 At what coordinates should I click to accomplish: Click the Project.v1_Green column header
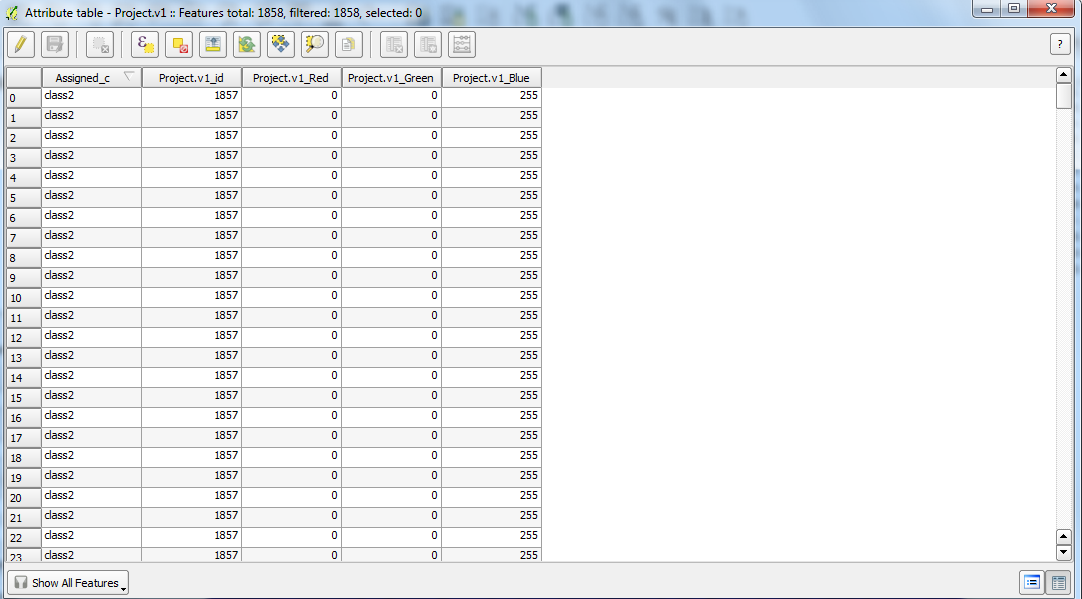click(x=392, y=78)
